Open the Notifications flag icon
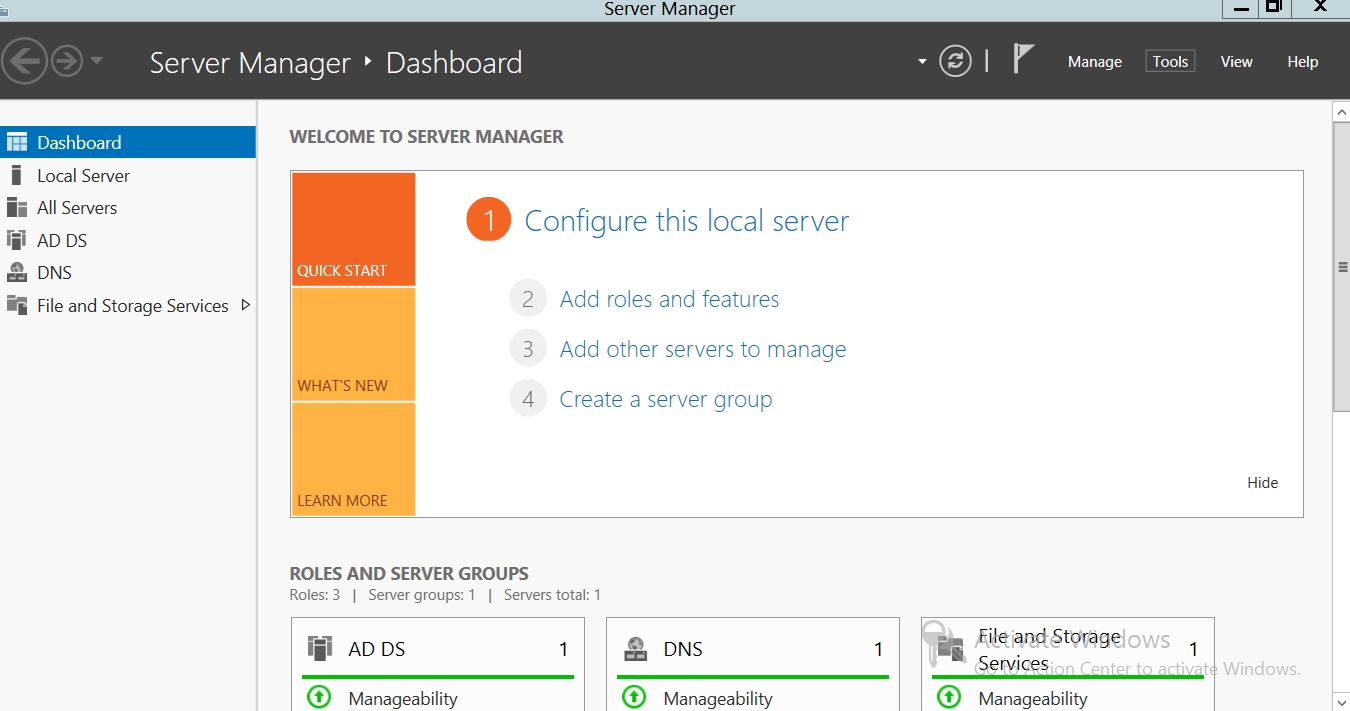Image resolution: width=1350 pixels, height=711 pixels. click(x=1022, y=60)
